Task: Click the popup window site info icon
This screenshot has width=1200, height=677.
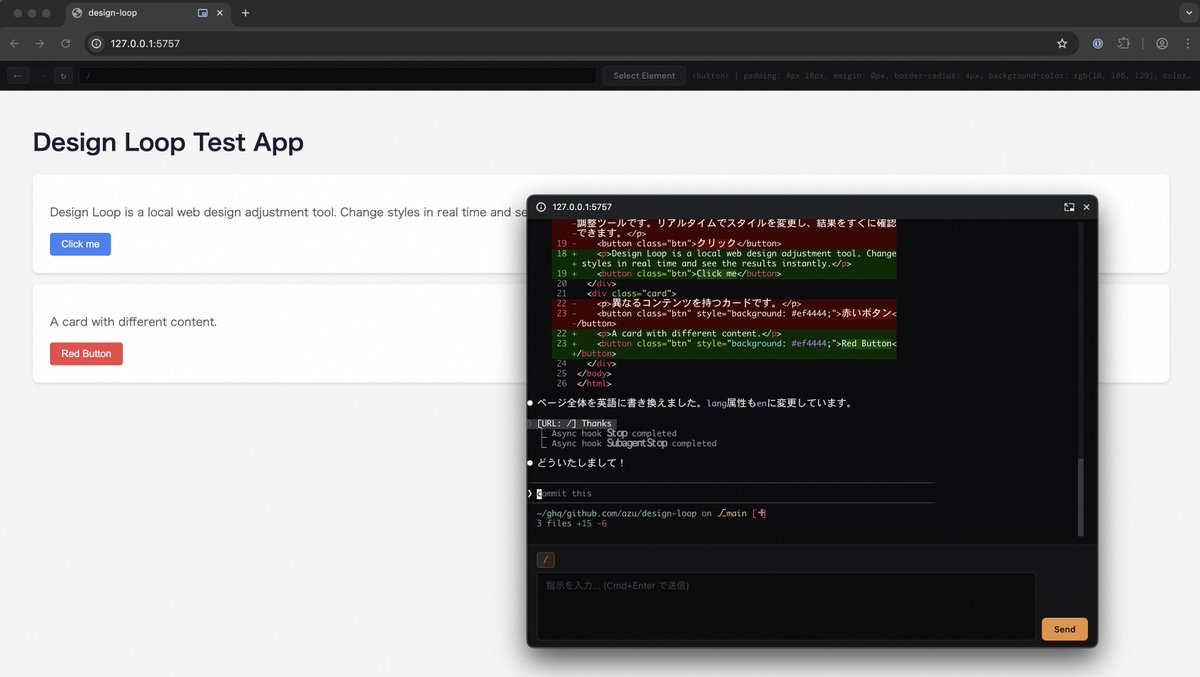Action: click(541, 207)
